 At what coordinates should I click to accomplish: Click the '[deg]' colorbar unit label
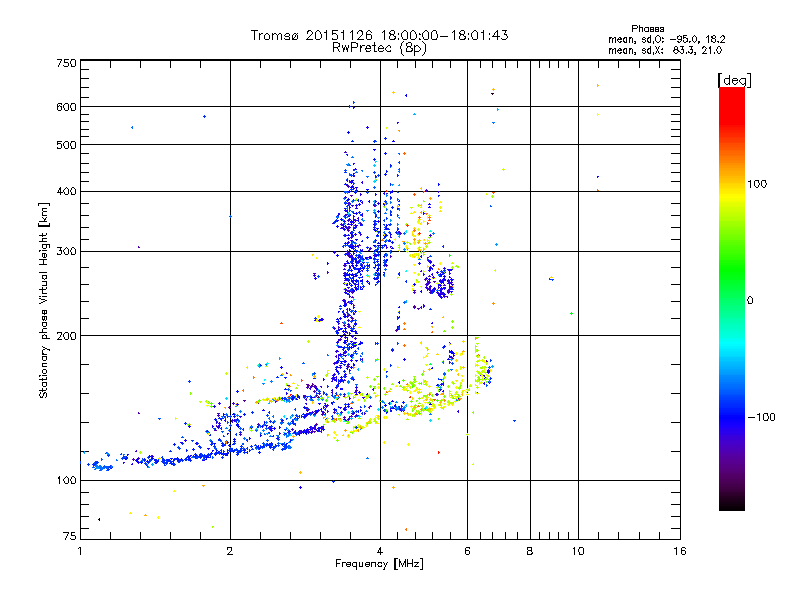(x=734, y=80)
